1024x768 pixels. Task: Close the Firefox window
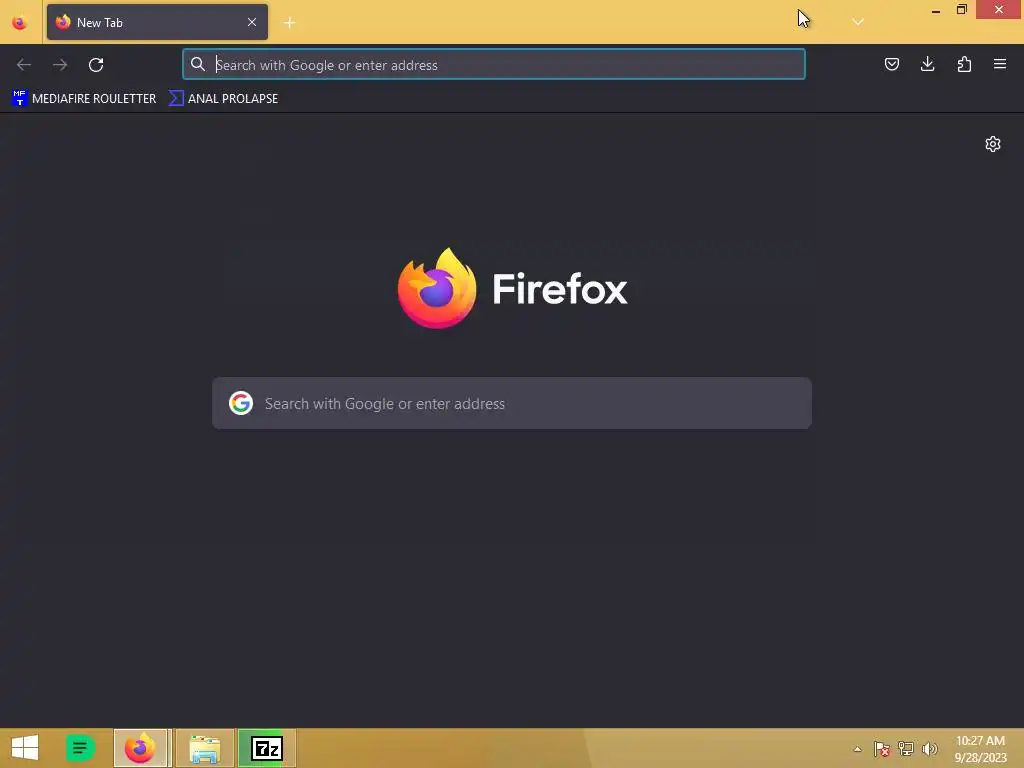tap(999, 10)
